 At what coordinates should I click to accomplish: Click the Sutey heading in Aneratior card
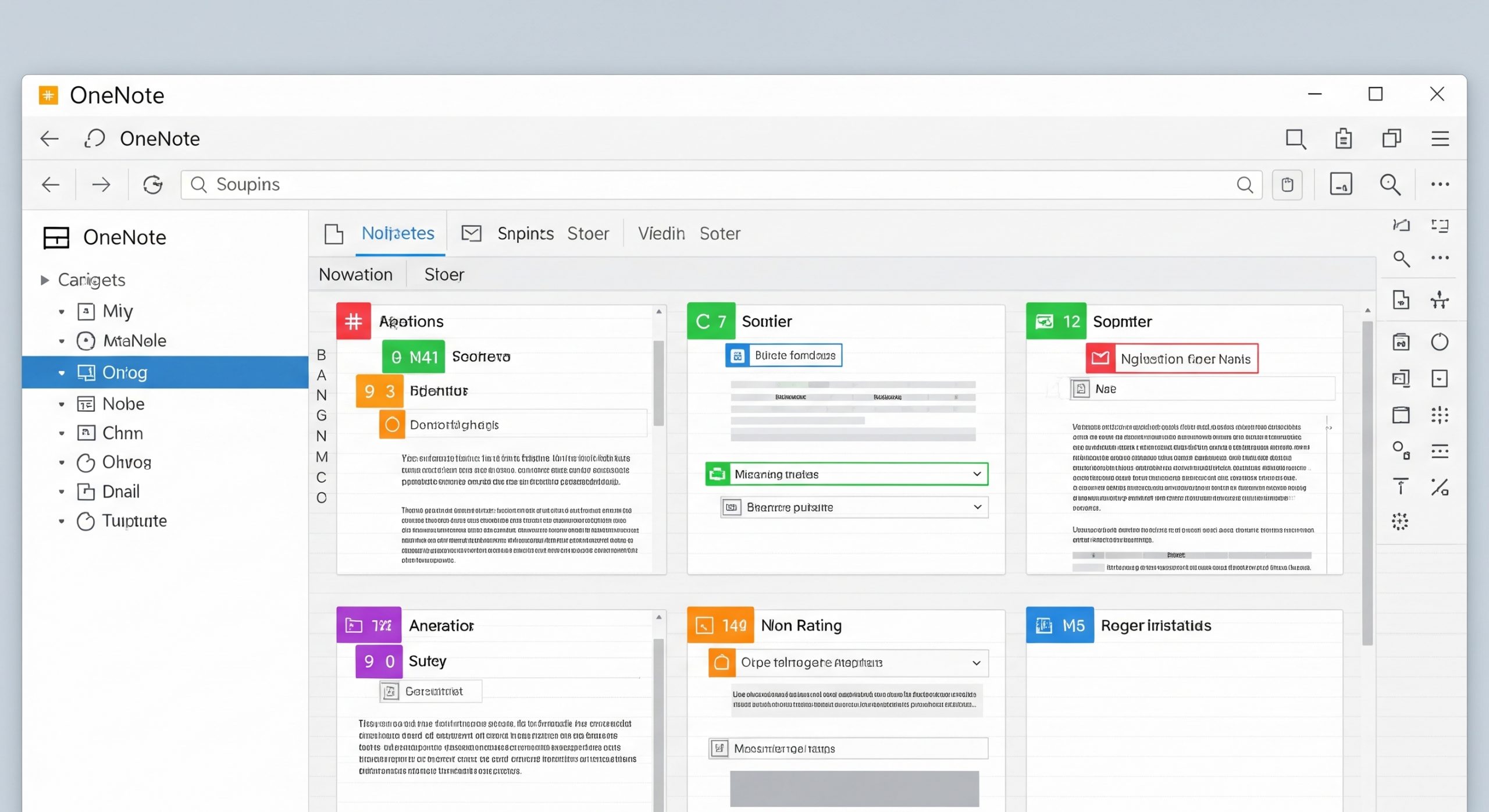pos(428,661)
